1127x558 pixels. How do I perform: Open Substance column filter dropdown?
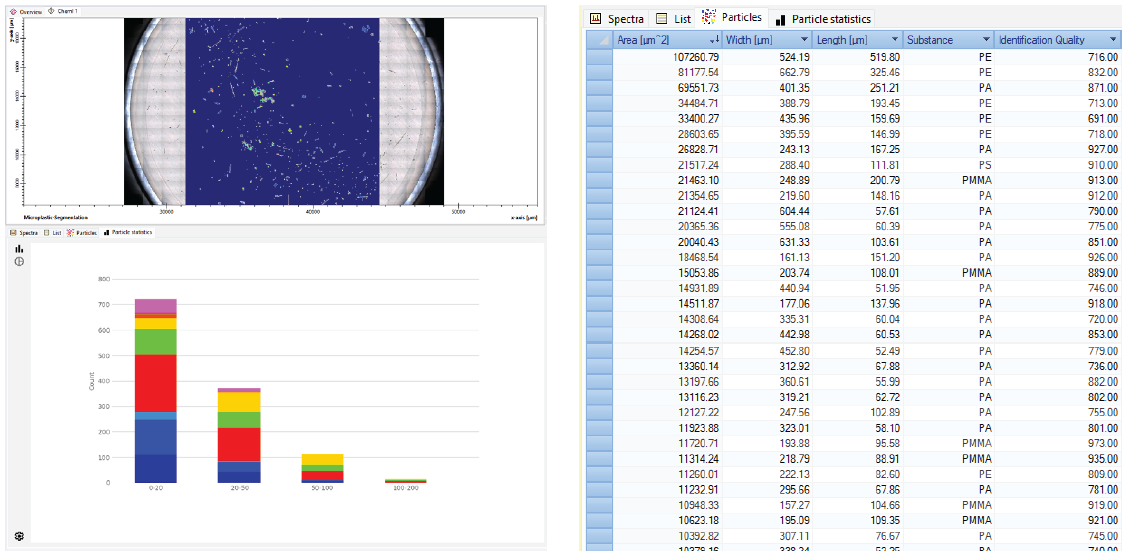click(x=985, y=40)
